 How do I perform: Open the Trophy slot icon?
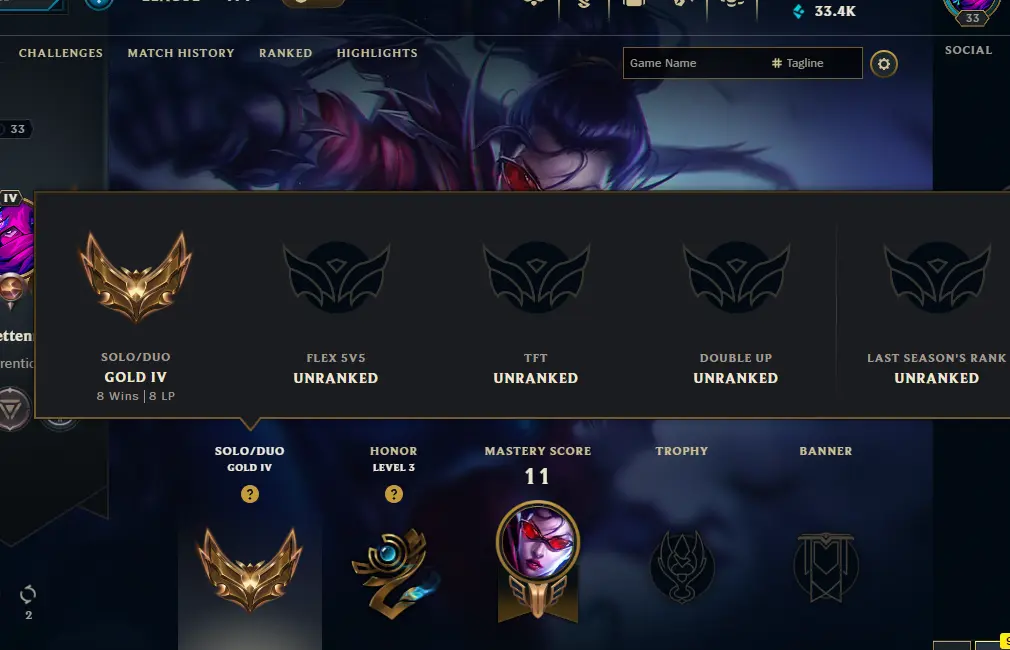682,568
